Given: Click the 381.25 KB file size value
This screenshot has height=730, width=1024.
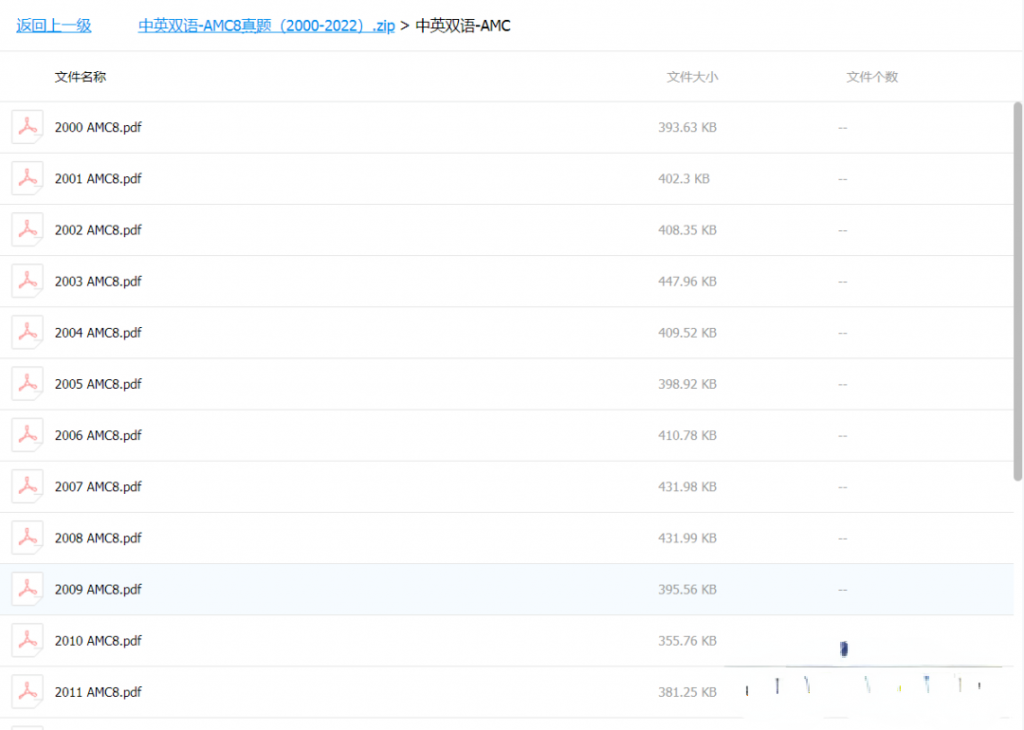Looking at the screenshot, I should [687, 692].
